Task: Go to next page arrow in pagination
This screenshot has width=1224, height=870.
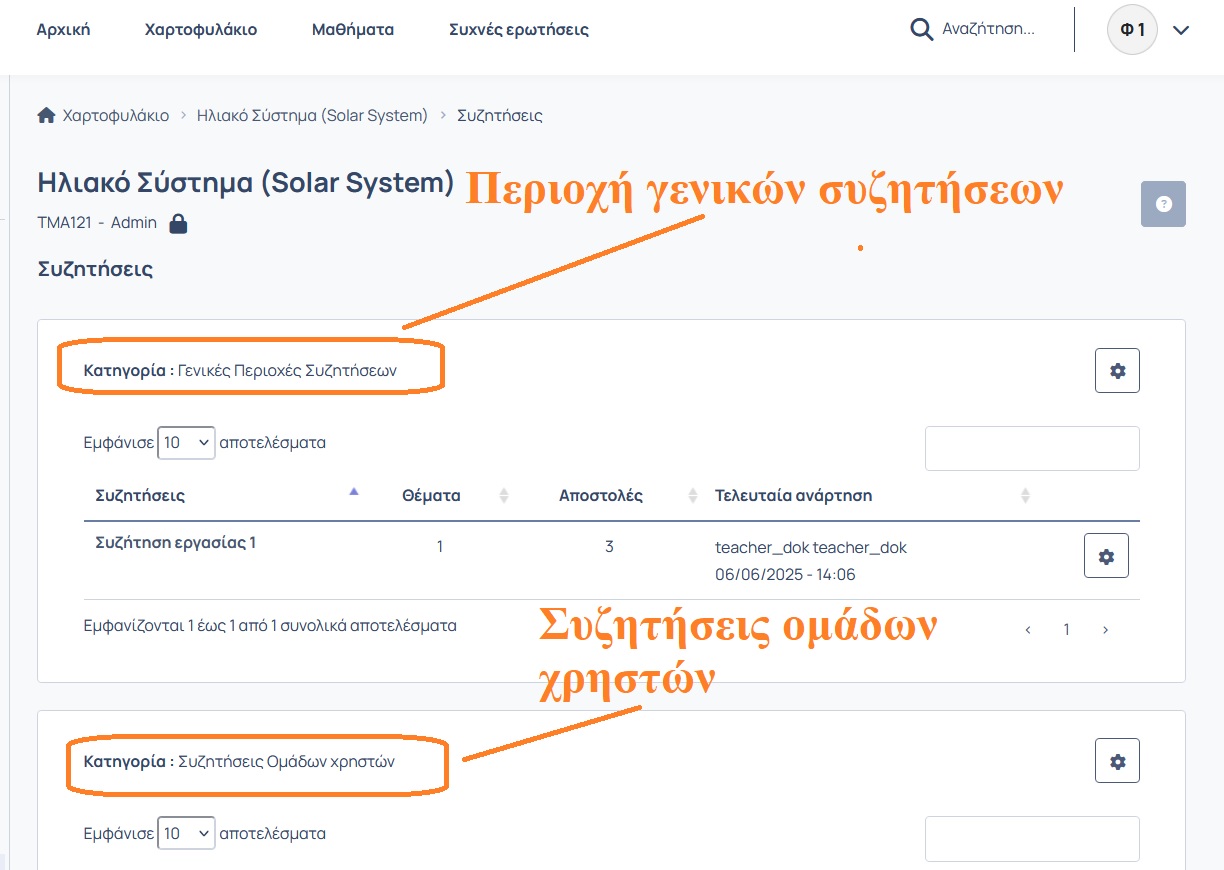Action: click(x=1105, y=630)
